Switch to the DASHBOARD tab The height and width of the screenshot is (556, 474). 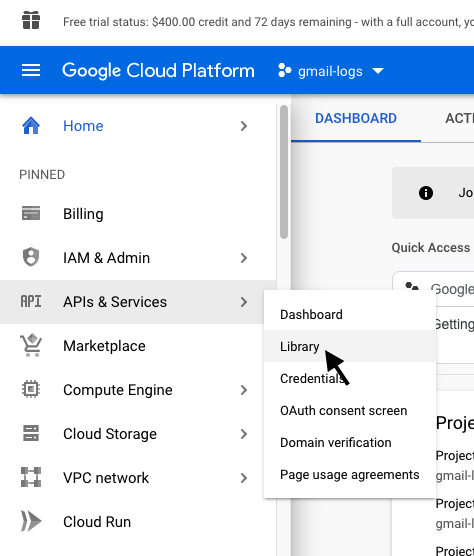click(356, 118)
